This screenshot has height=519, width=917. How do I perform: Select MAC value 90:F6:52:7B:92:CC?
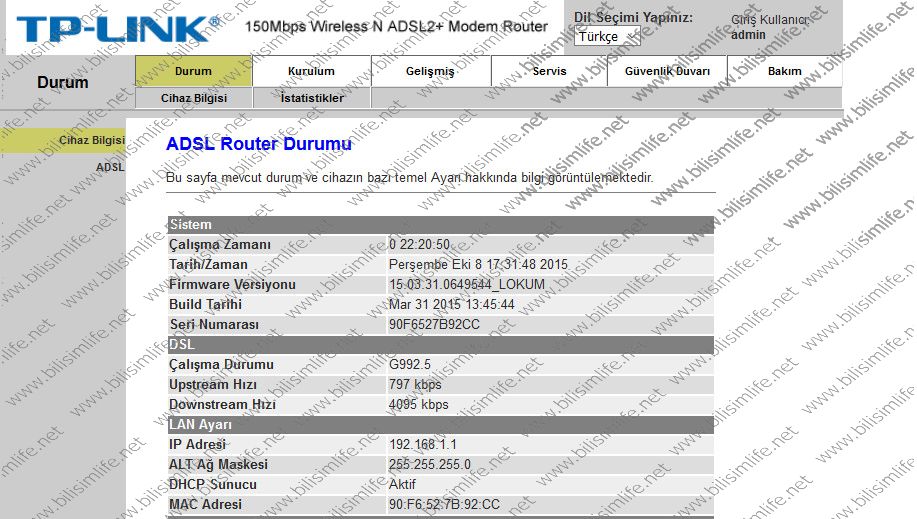(444, 504)
